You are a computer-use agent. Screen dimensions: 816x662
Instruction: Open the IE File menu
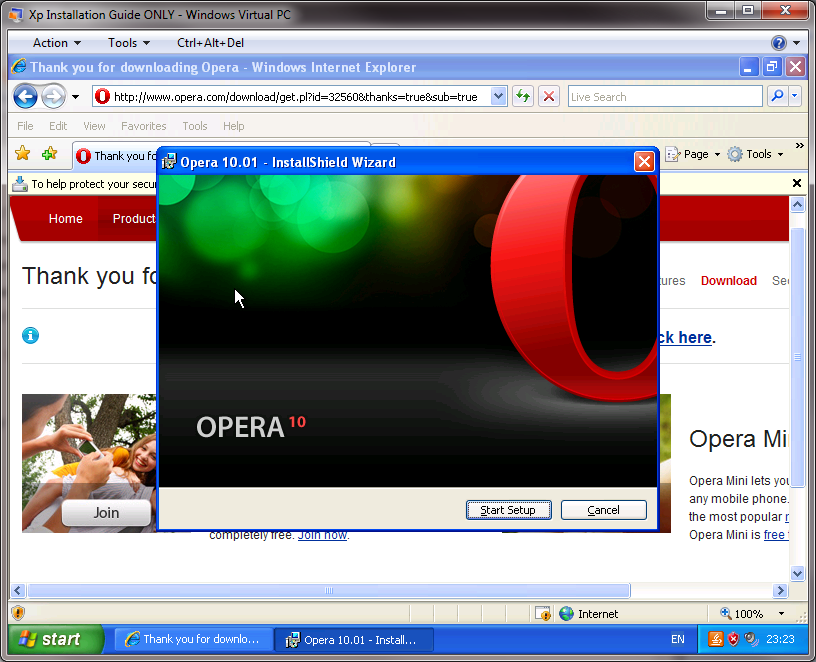[25, 126]
